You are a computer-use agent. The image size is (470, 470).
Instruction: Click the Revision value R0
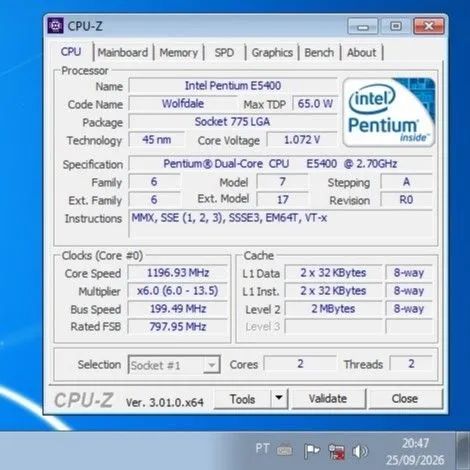point(406,200)
